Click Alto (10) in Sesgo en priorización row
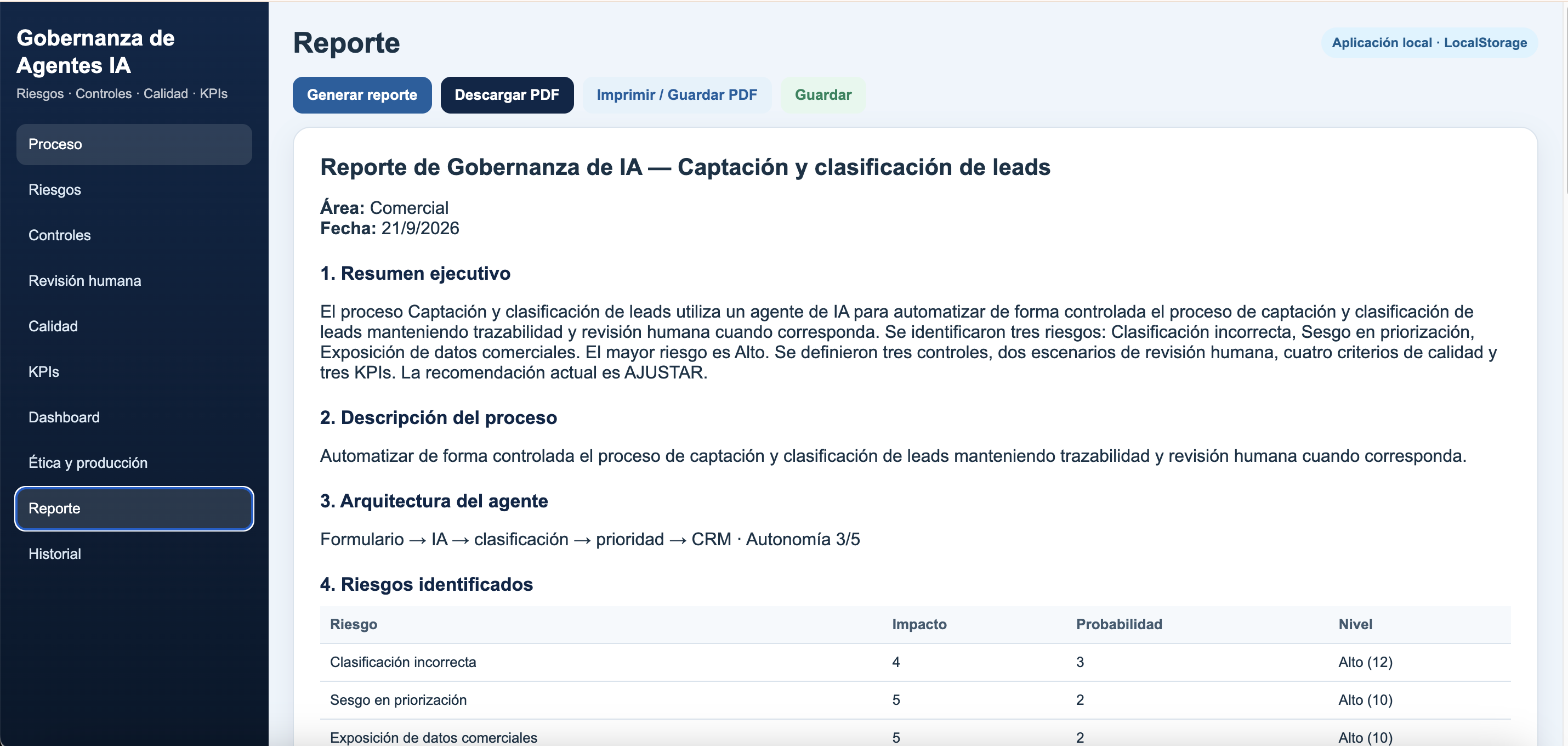Viewport: 1568px width, 746px height. pyautogui.click(x=1365, y=700)
